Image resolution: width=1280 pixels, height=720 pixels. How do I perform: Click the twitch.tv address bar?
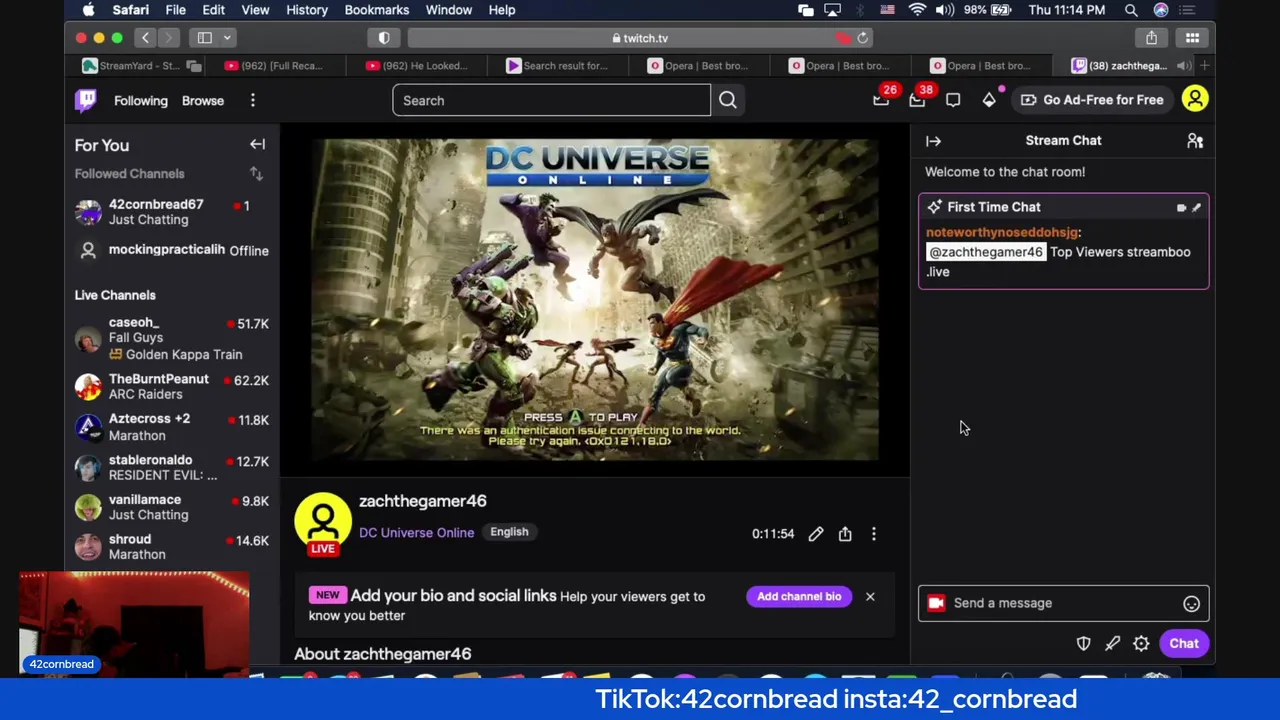639,38
